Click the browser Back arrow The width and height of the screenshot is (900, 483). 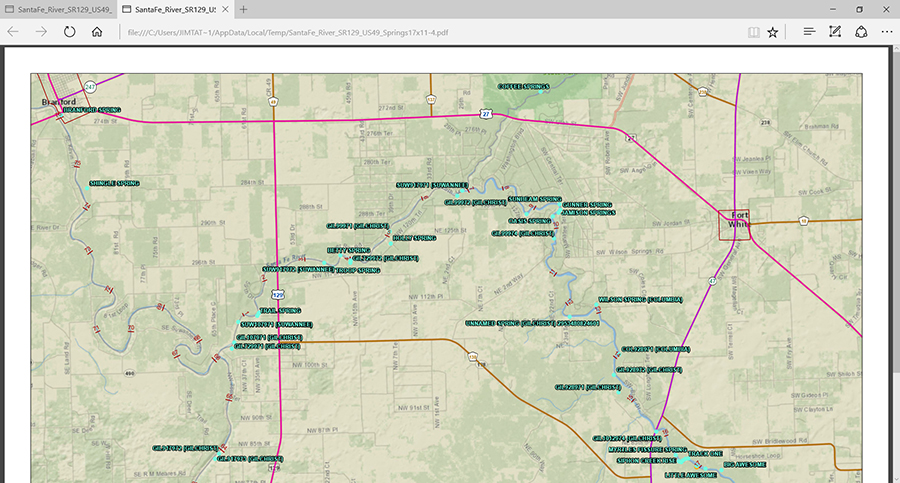[14, 32]
